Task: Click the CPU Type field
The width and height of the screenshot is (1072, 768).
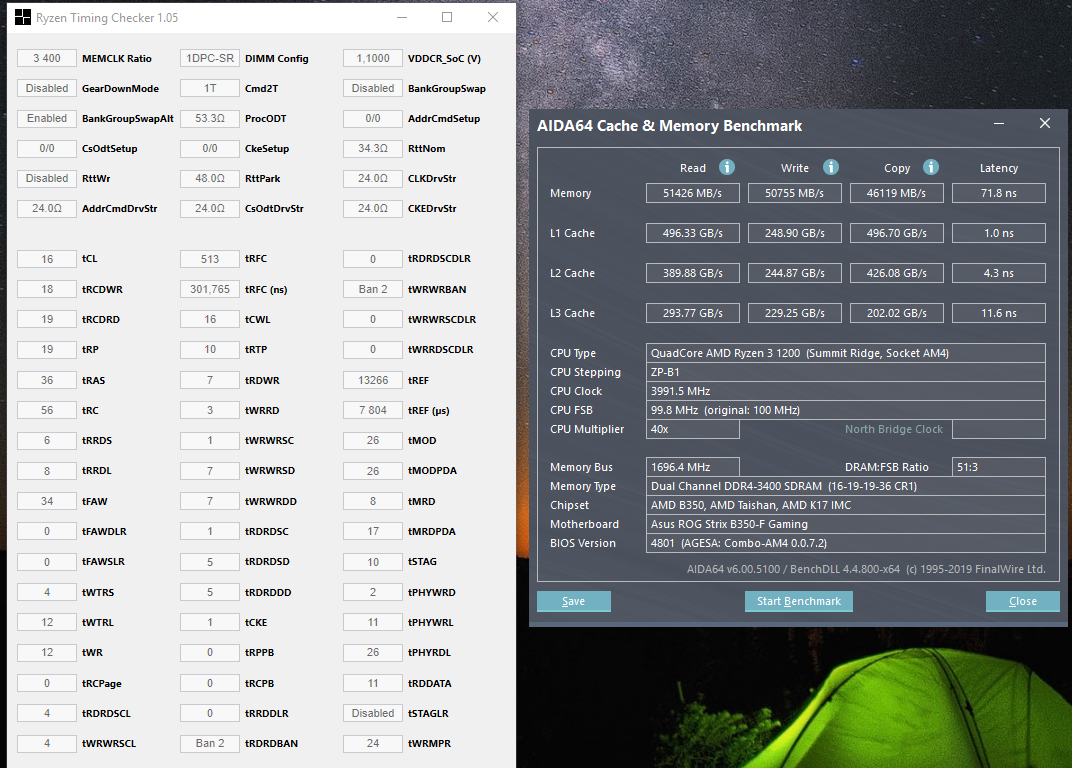Action: [846, 353]
